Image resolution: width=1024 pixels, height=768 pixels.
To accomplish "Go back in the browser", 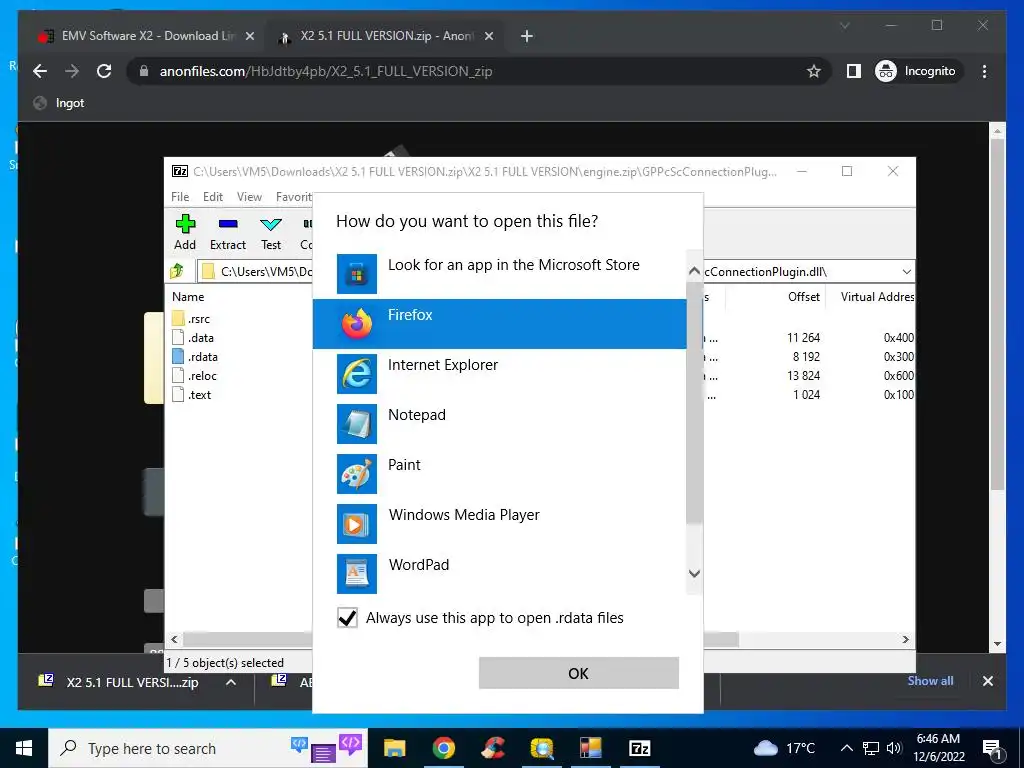I will pyautogui.click(x=40, y=71).
